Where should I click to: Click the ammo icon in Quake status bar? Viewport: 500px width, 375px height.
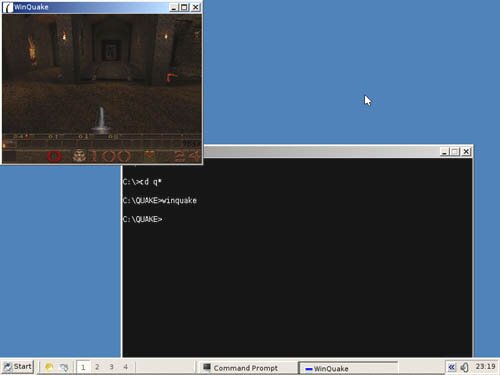(x=150, y=155)
